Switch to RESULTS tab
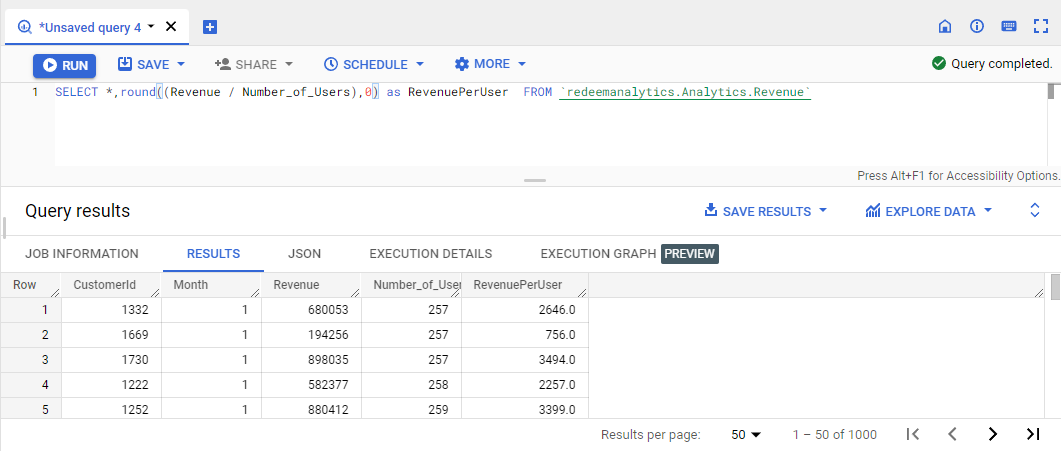Image resolution: width=1061 pixels, height=451 pixels. click(213, 254)
